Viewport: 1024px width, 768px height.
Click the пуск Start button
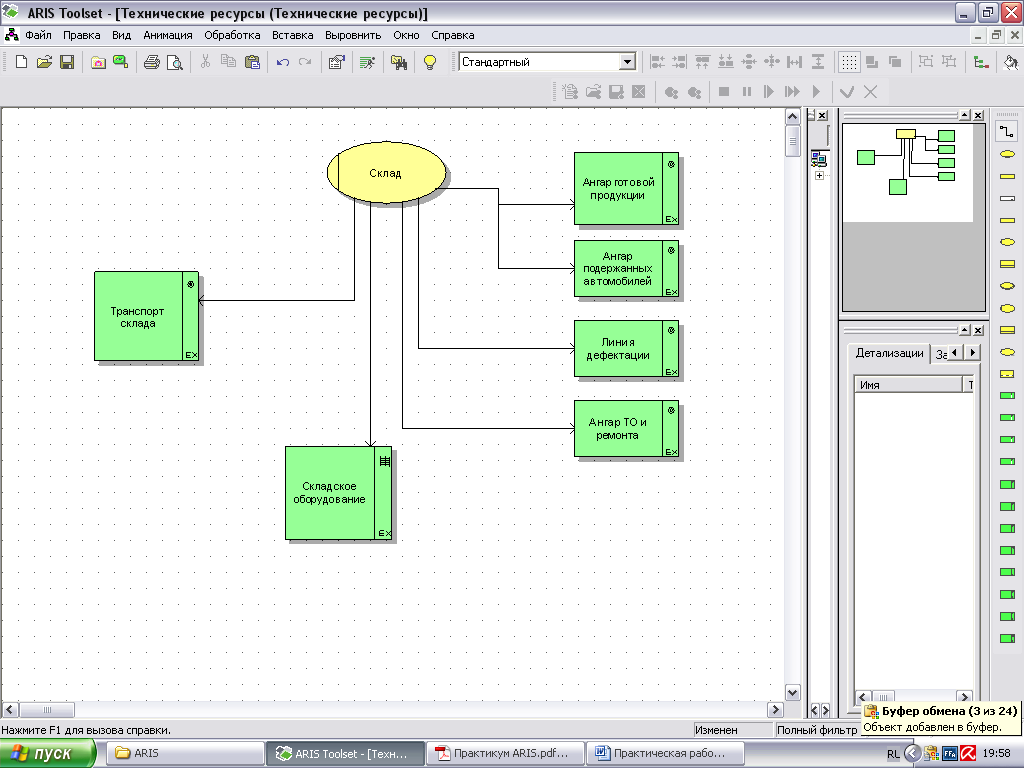(48, 754)
